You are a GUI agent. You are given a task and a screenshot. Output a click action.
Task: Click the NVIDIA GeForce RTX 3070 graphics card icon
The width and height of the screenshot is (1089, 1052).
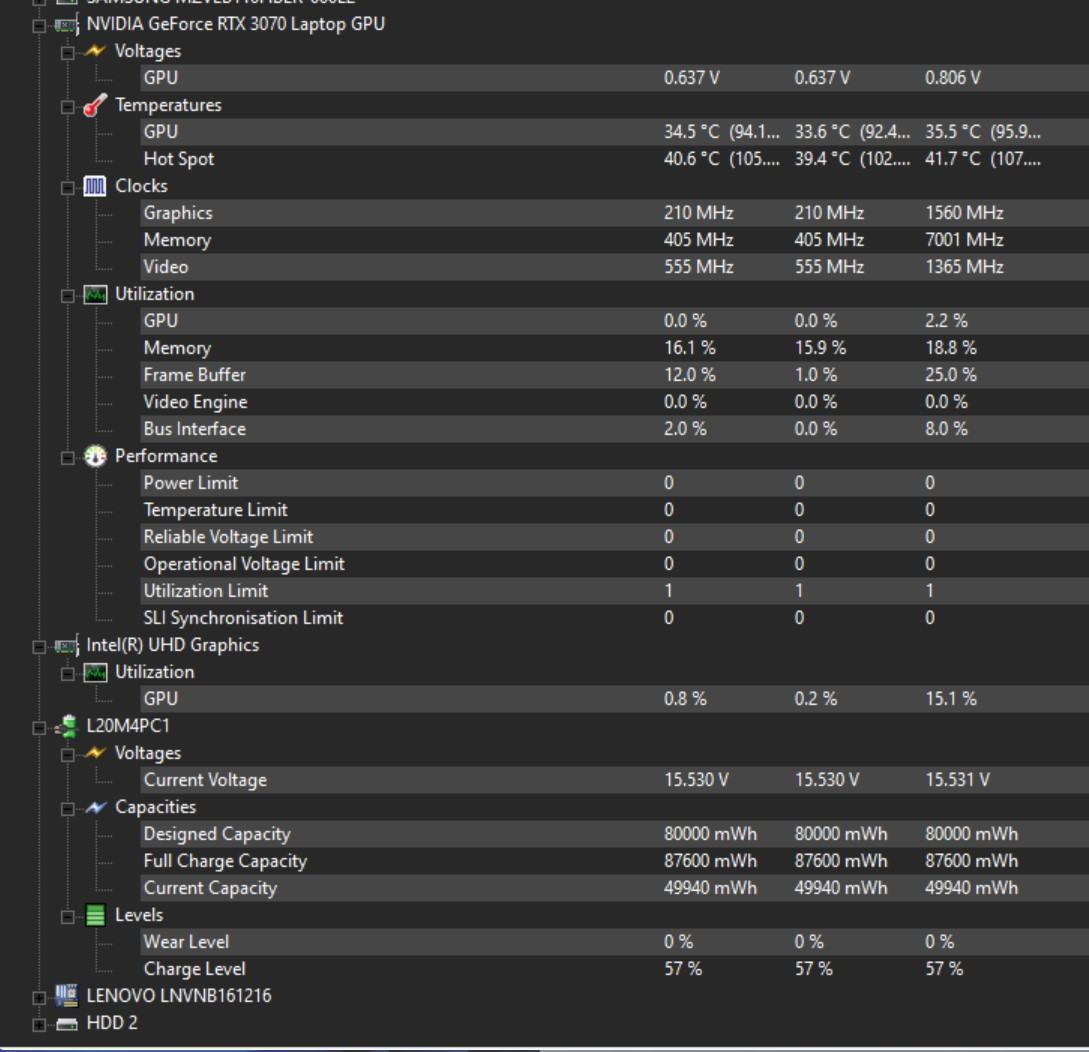(x=67, y=25)
